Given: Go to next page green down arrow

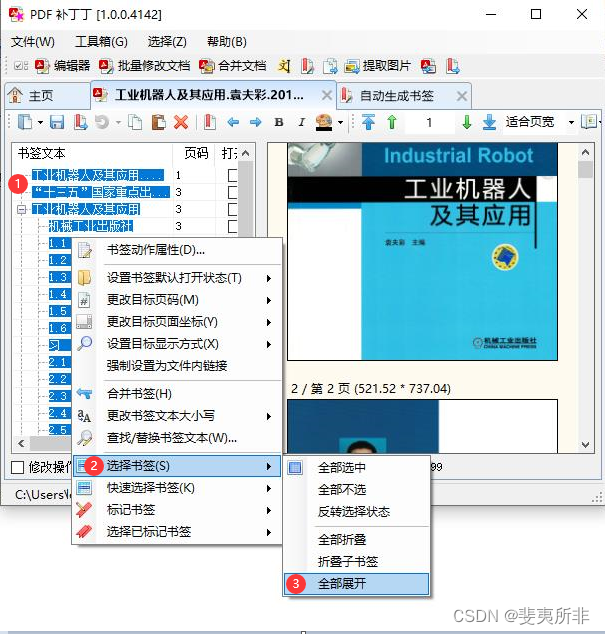Looking at the screenshot, I should tap(467, 122).
